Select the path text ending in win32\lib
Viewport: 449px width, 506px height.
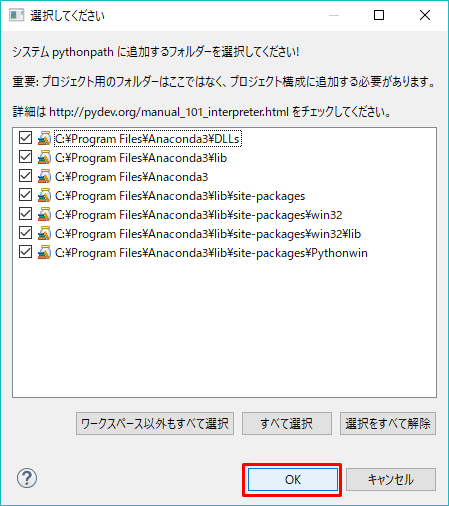click(208, 234)
